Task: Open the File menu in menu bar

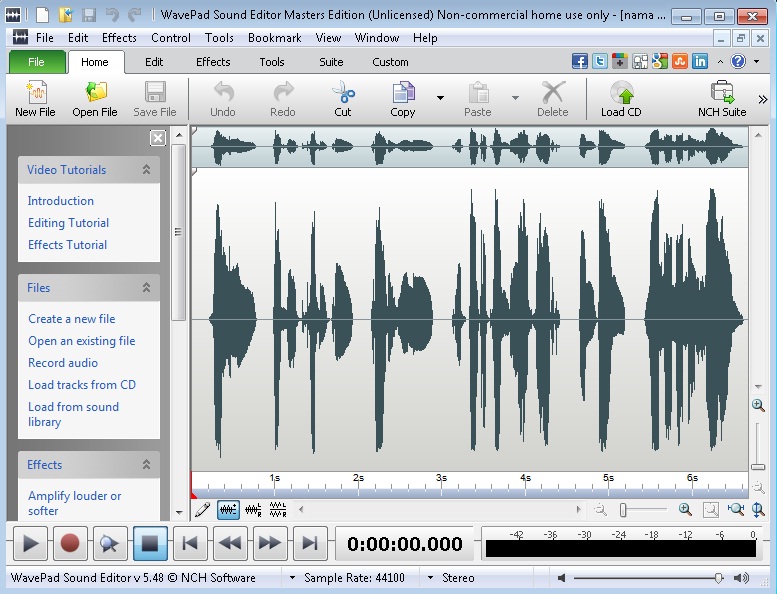Action: click(45, 38)
